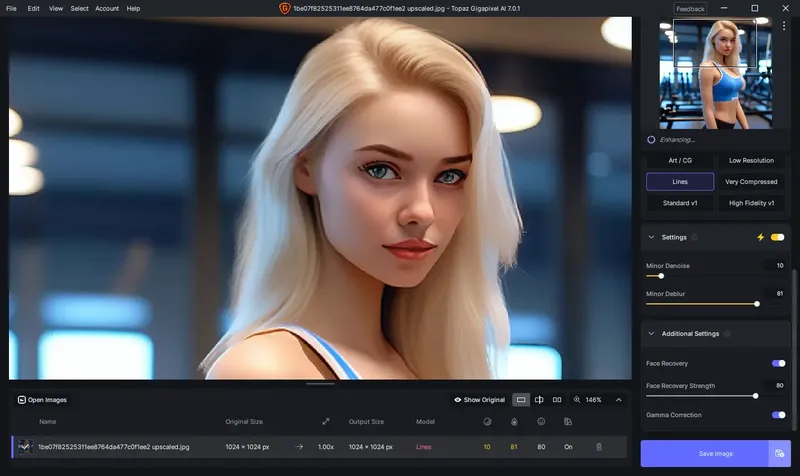Click Open Images button
Screen dimensions: 800x476
[x=42, y=400]
